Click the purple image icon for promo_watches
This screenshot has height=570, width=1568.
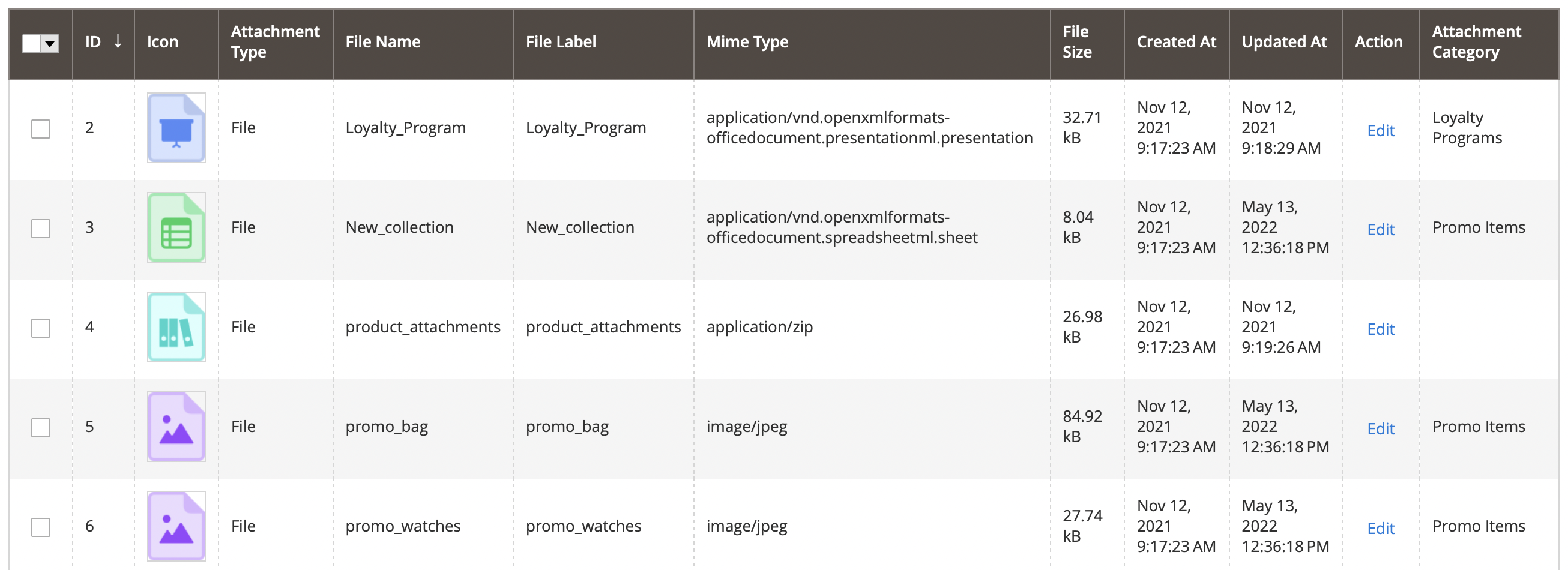176,526
